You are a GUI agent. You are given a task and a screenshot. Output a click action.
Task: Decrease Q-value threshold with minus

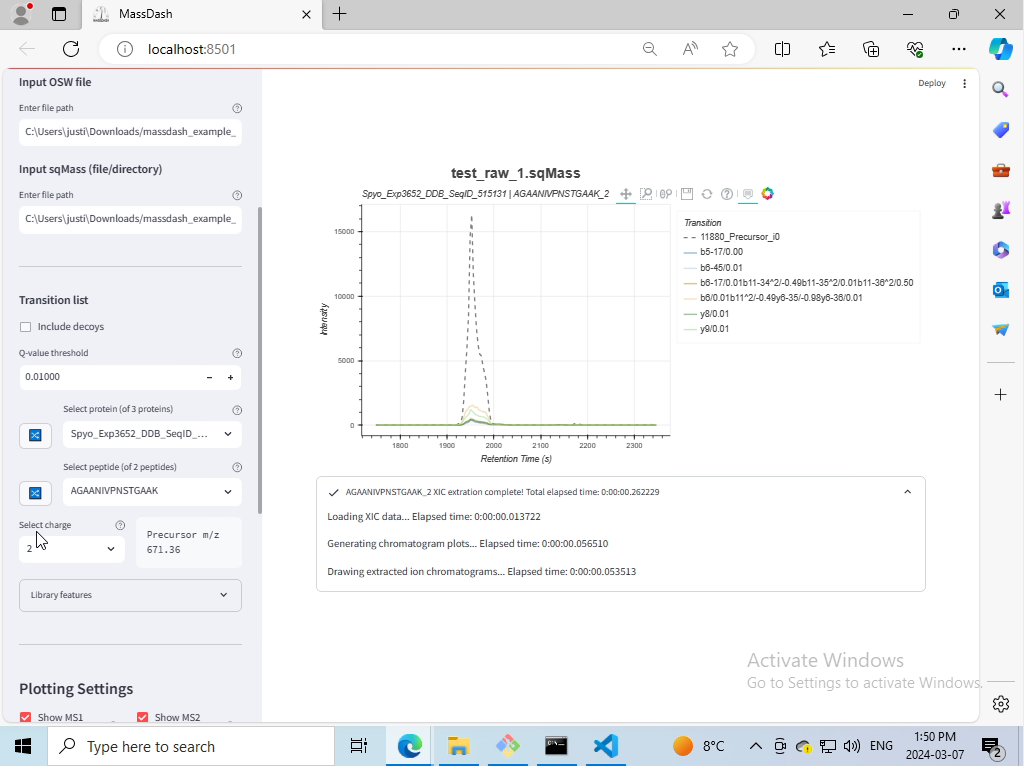point(209,377)
